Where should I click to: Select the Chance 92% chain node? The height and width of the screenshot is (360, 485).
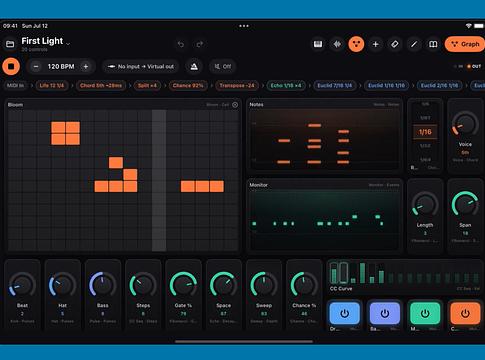(188, 86)
